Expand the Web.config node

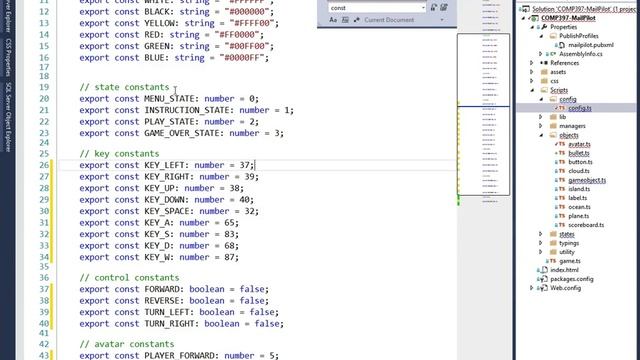click(532, 288)
